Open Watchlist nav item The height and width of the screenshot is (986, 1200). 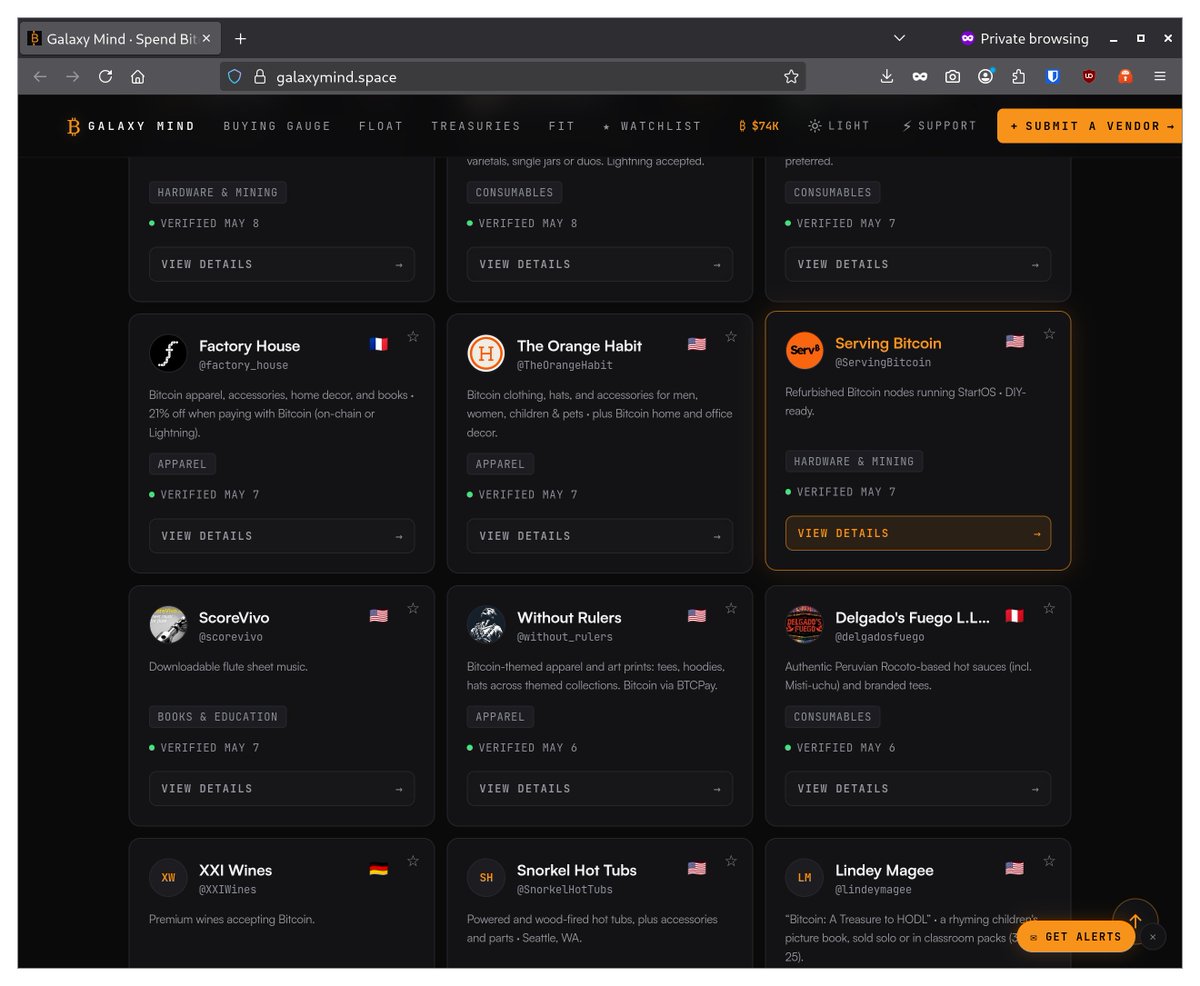(x=652, y=126)
